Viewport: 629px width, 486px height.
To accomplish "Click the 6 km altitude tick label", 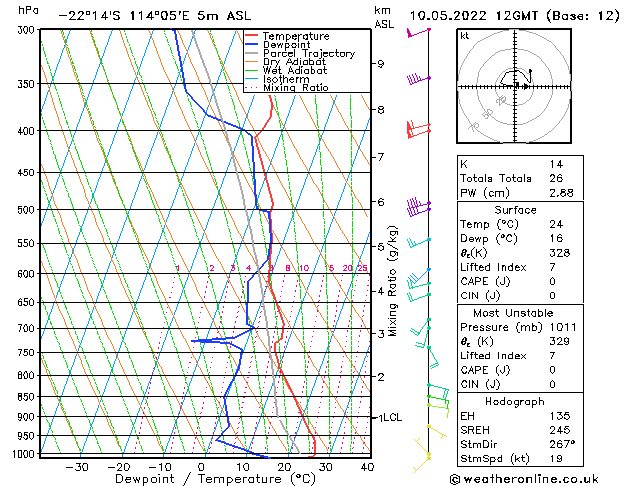I will point(380,202).
